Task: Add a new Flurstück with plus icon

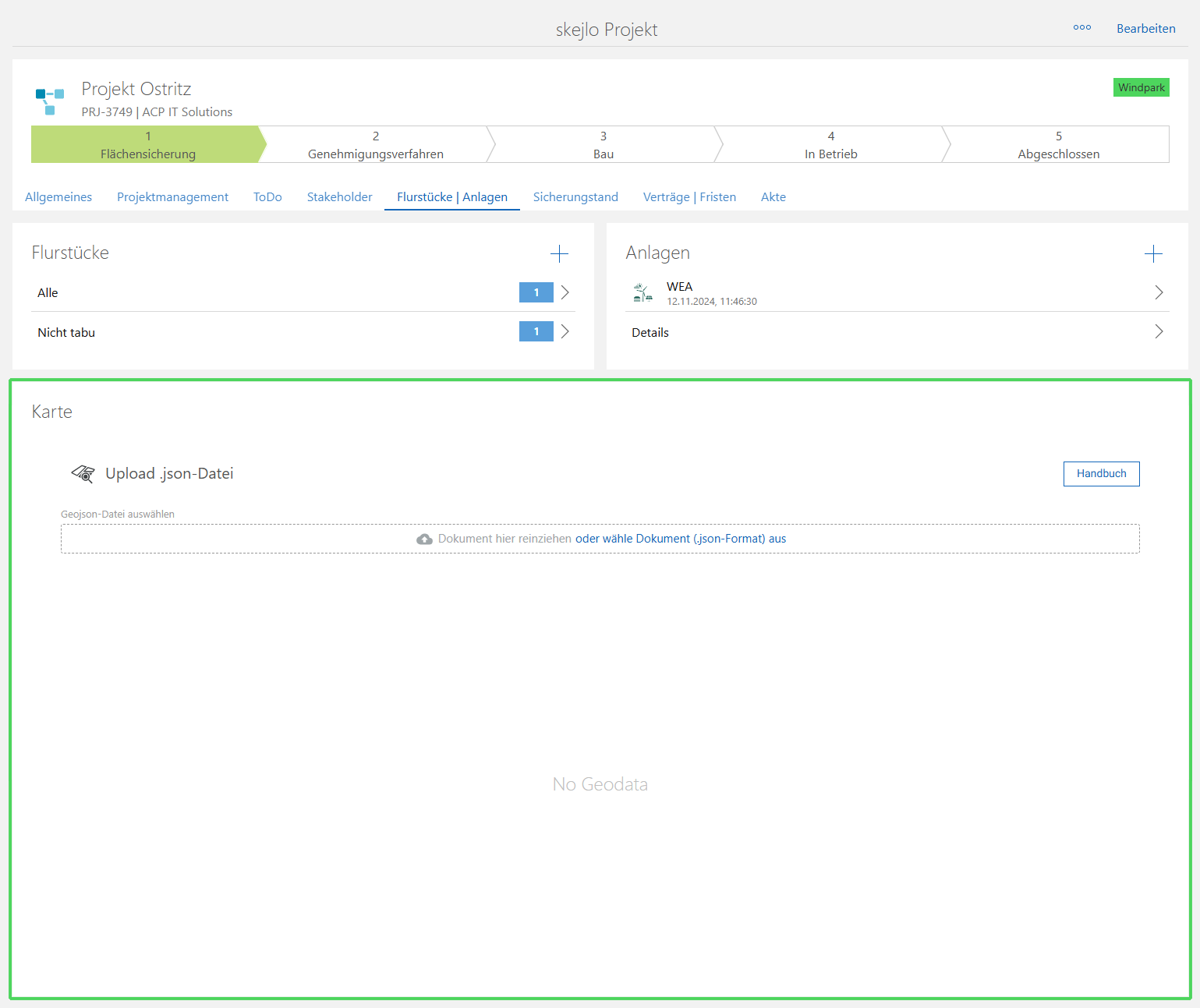Action: pos(559,253)
